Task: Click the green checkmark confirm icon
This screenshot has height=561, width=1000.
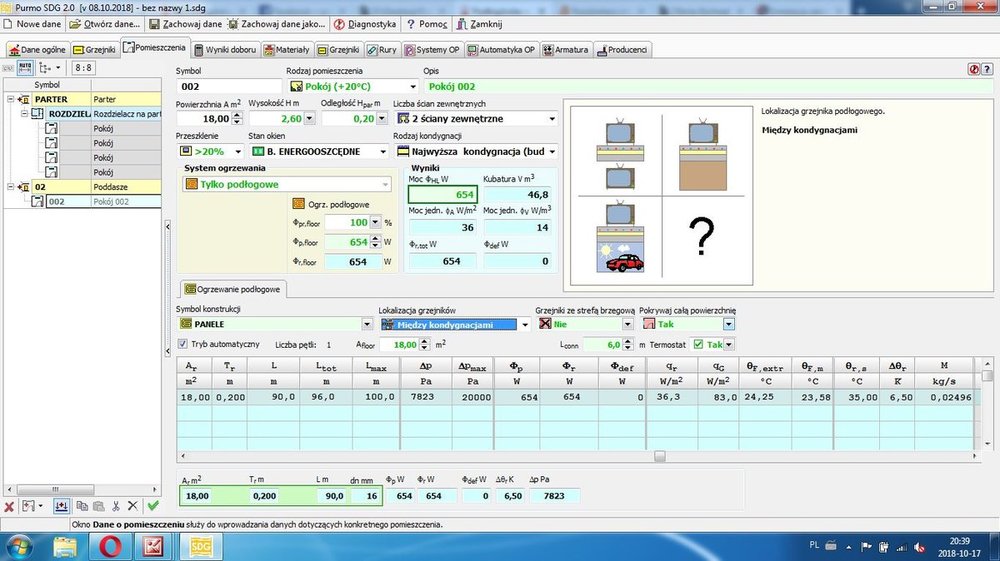Action: (153, 506)
